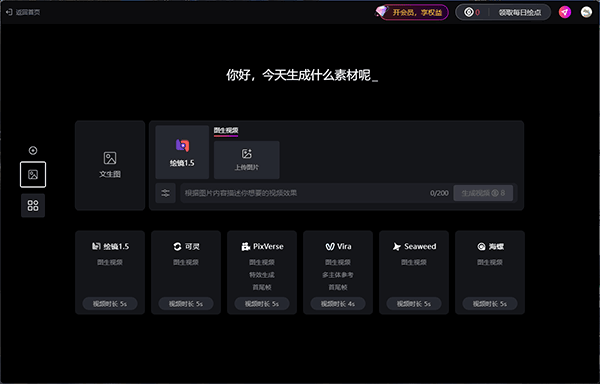
Task: Click the upload image icon with sparkle
Action: pos(246,154)
